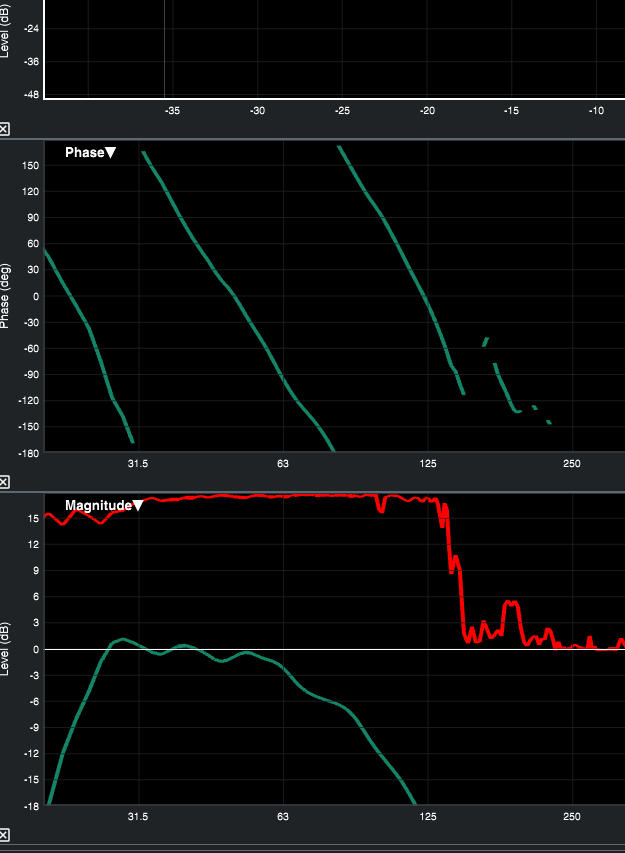Click the -48 value on top Level axis
This screenshot has height=853, width=625.
pos(32,95)
